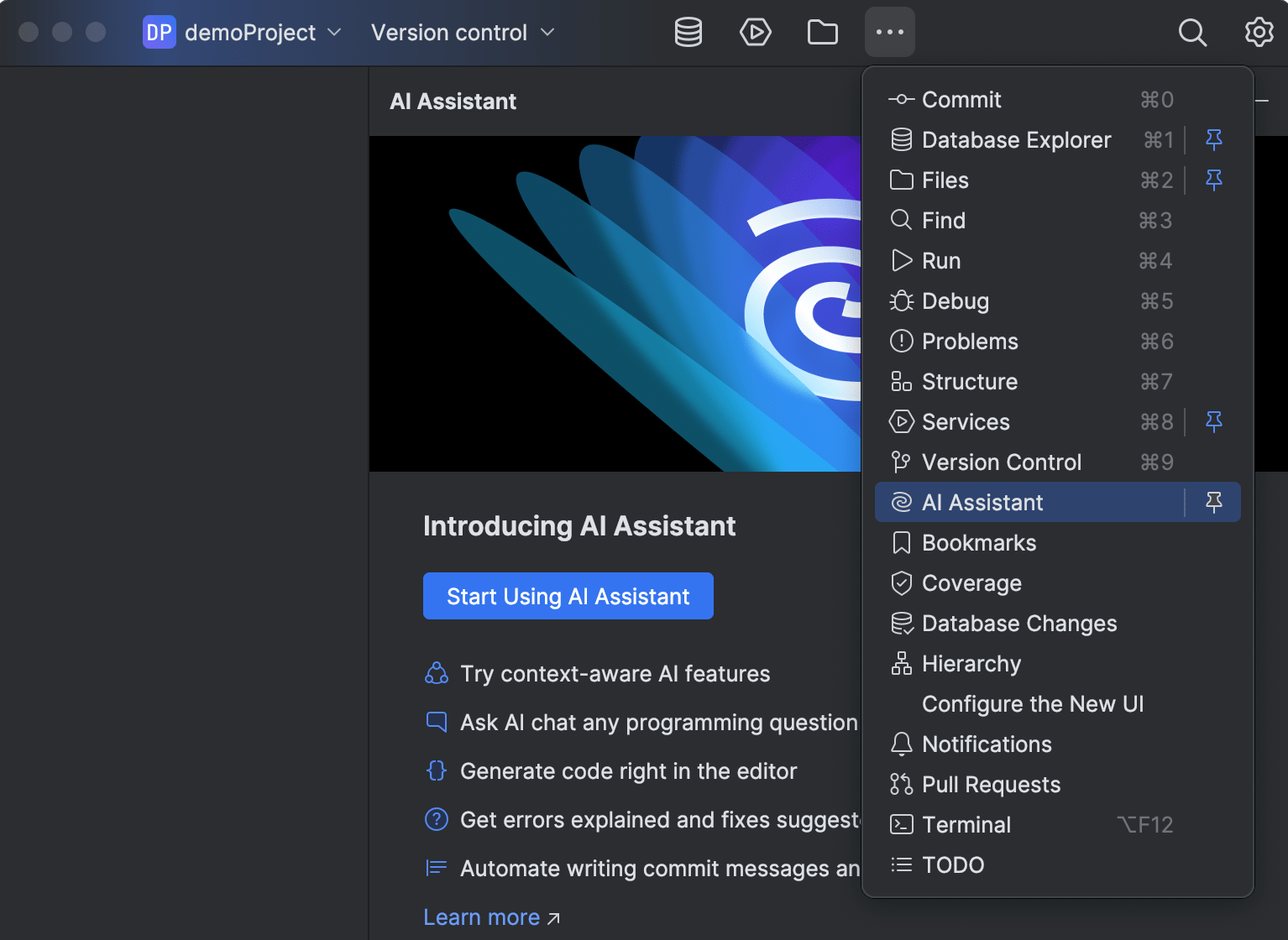This screenshot has height=940, width=1288.
Task: Click the More Tool Windows ellipsis icon
Action: tap(889, 32)
